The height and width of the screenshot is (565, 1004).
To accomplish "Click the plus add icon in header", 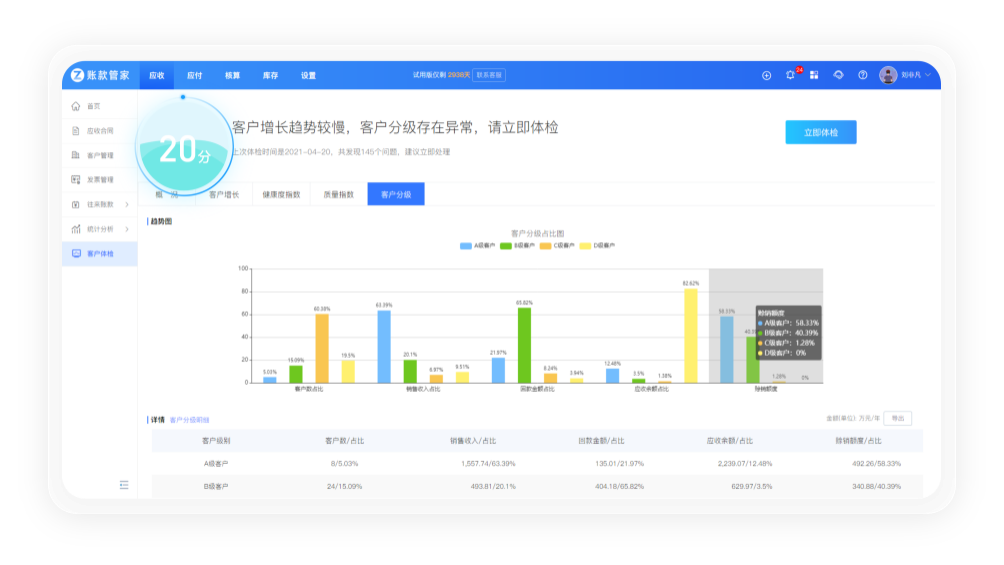I will click(x=766, y=75).
